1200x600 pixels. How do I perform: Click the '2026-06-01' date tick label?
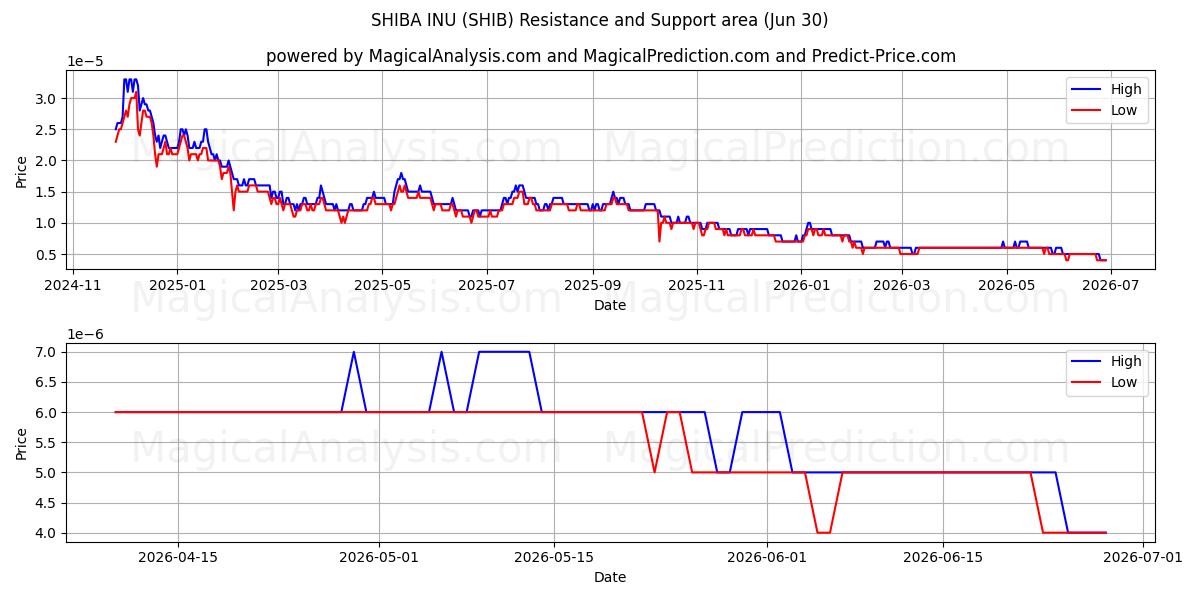[767, 558]
